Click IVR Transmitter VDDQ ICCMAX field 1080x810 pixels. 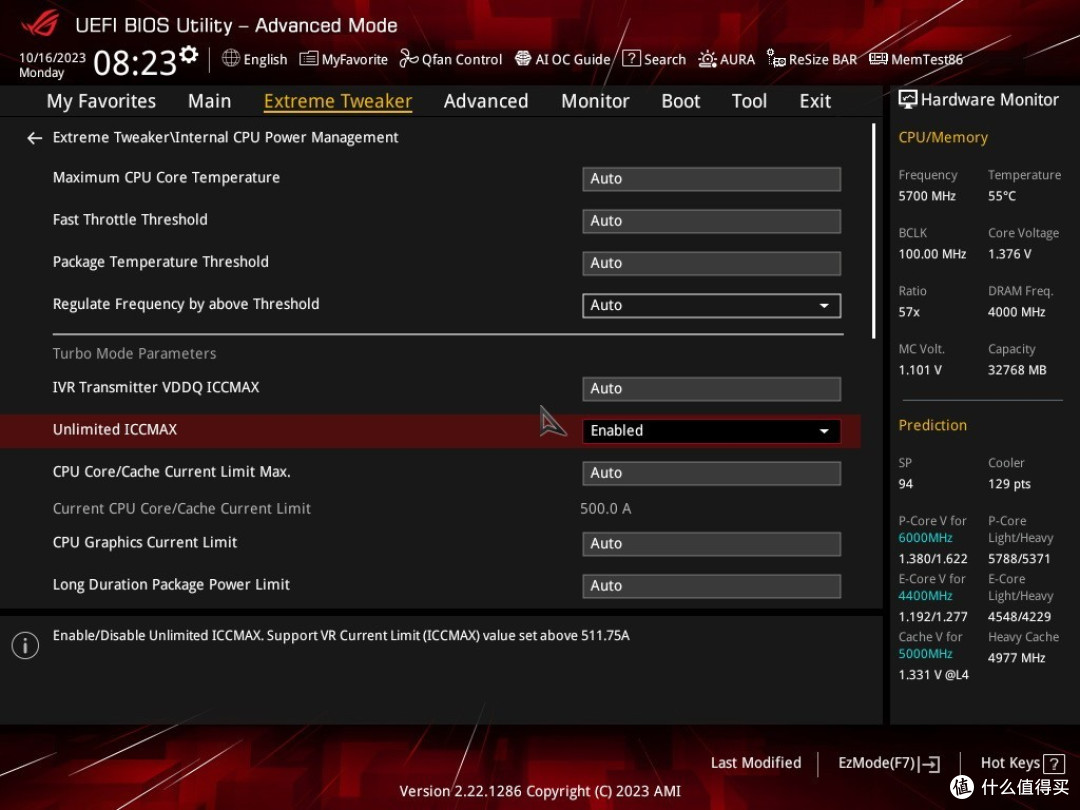pyautogui.click(x=712, y=388)
